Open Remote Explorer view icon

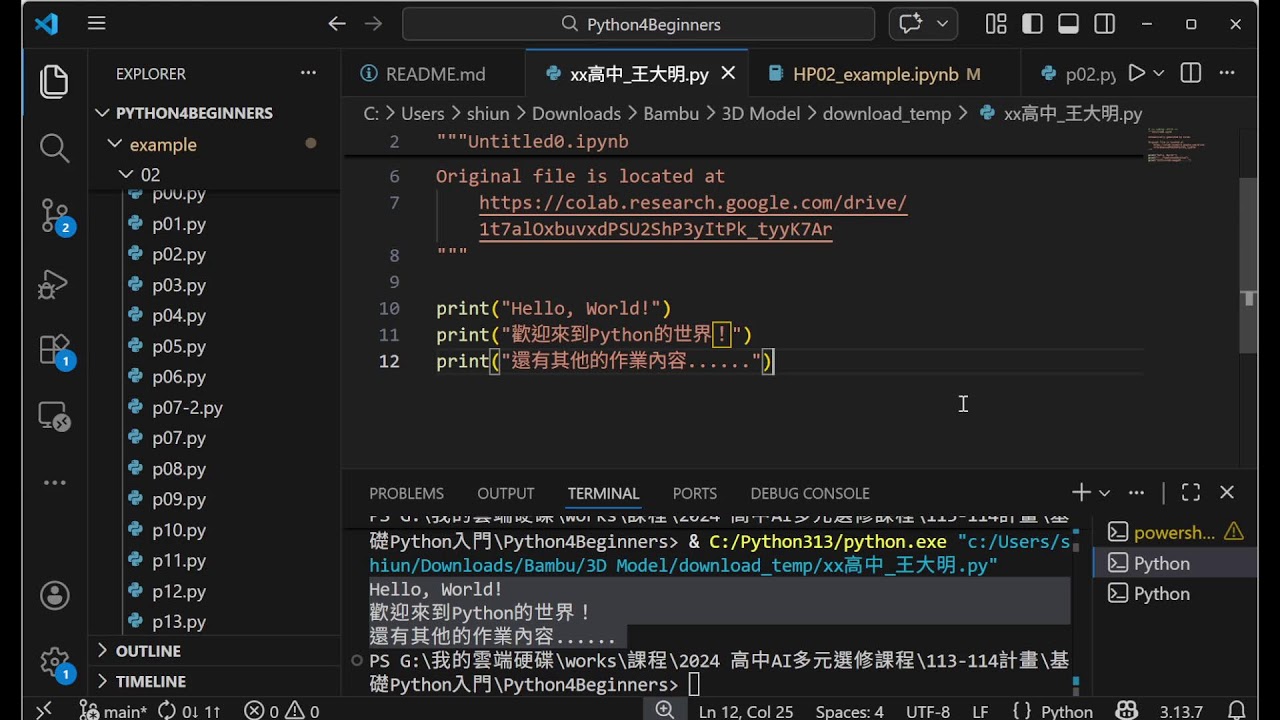tap(54, 415)
